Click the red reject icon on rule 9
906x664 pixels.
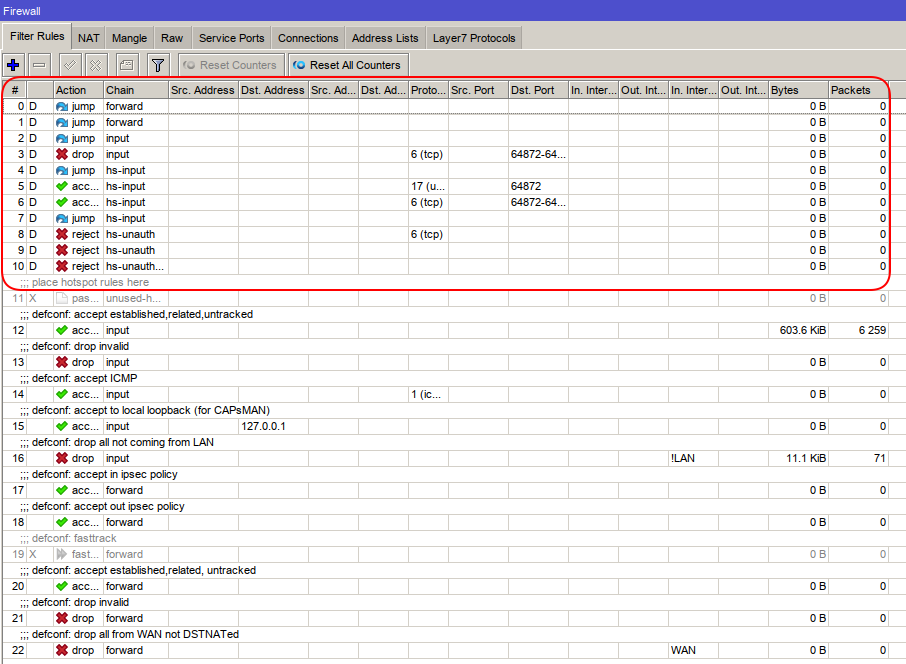62,250
